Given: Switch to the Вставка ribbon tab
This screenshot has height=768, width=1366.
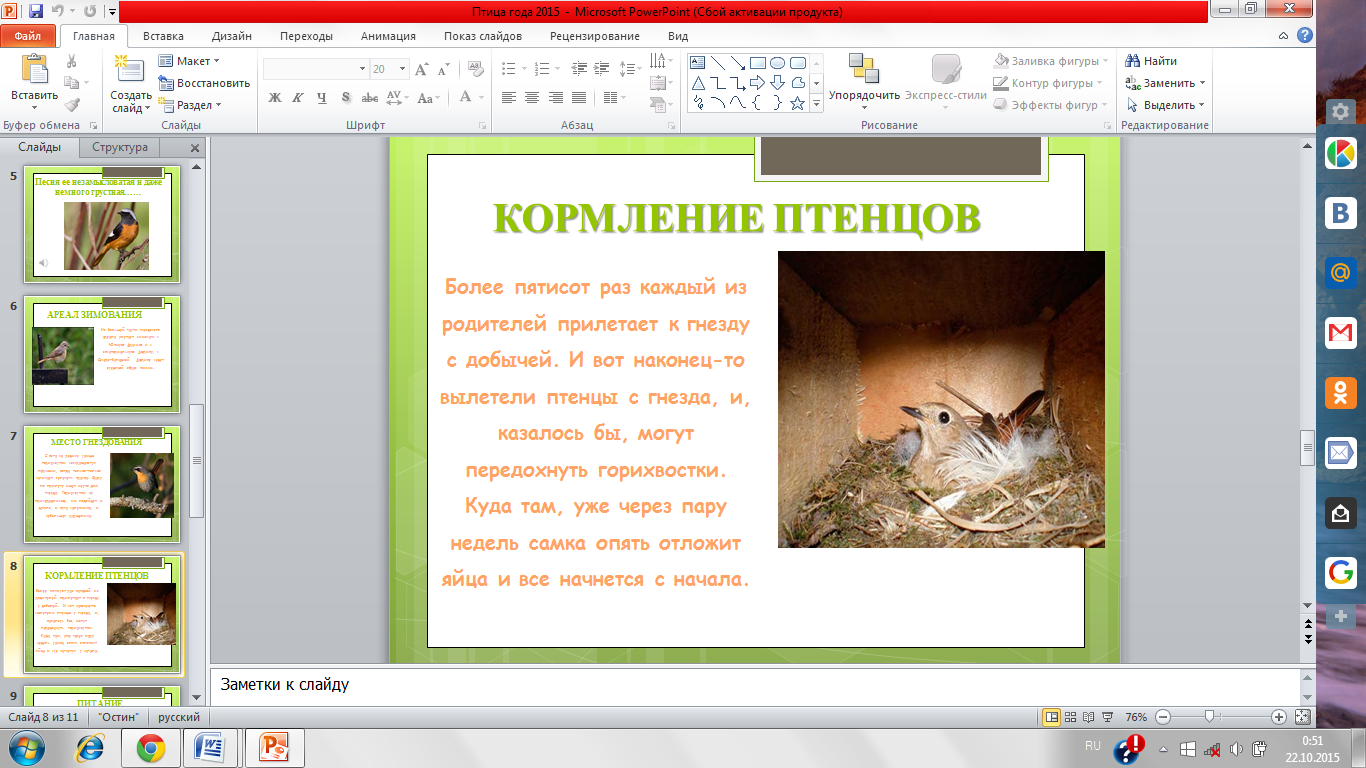Looking at the screenshot, I should coord(163,36).
